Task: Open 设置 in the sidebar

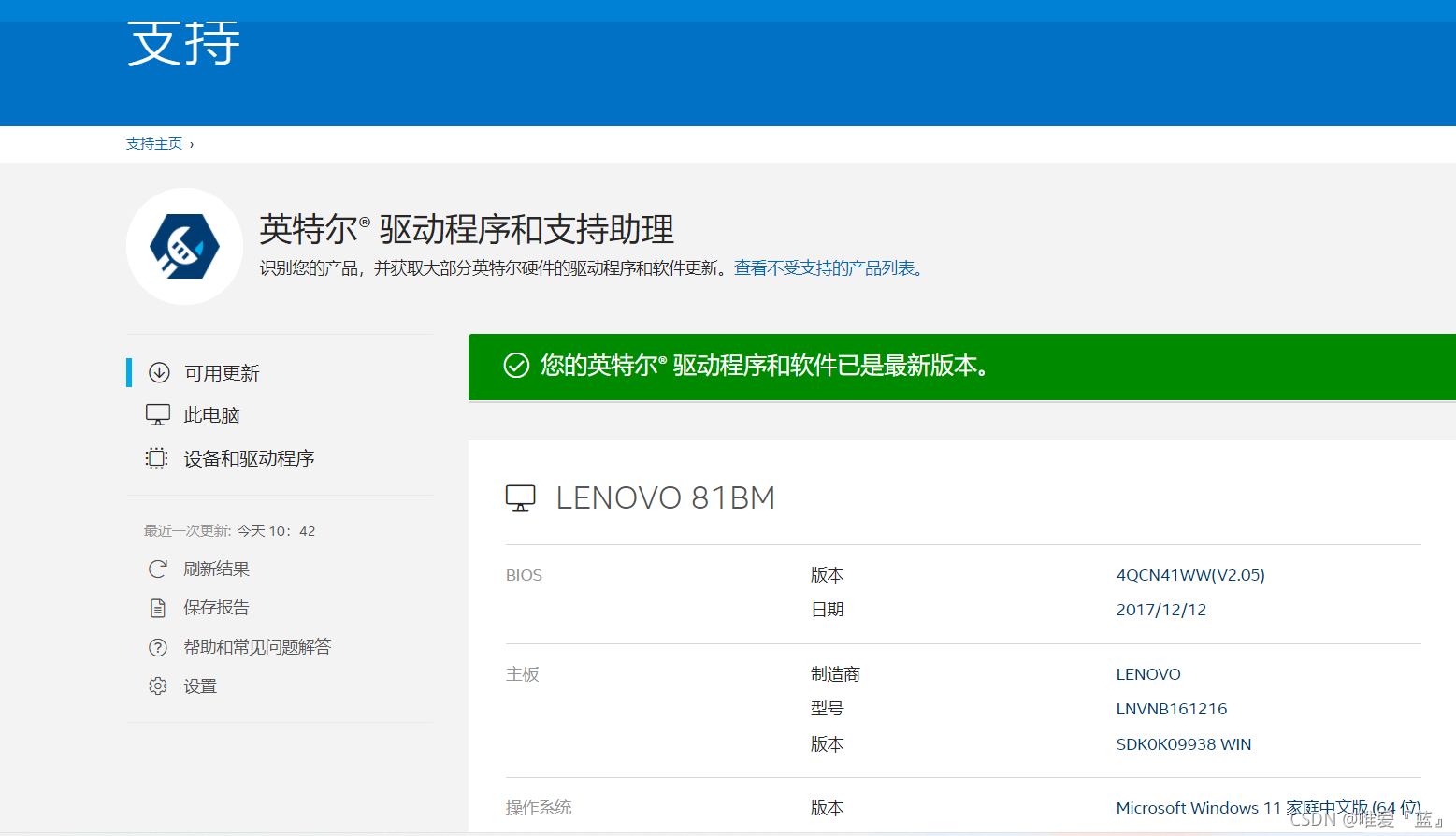Action: [x=200, y=686]
